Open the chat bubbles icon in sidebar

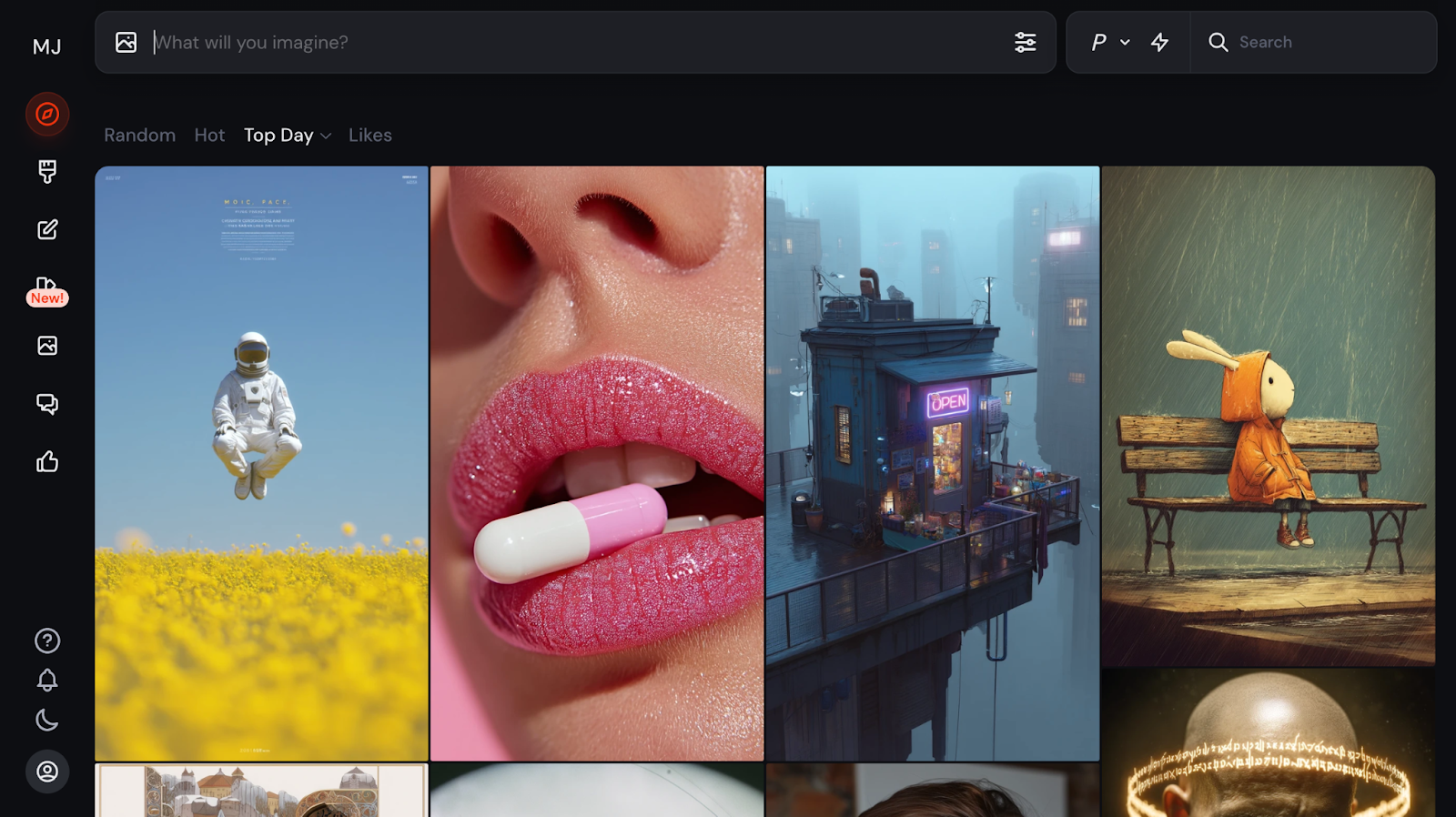tap(47, 404)
